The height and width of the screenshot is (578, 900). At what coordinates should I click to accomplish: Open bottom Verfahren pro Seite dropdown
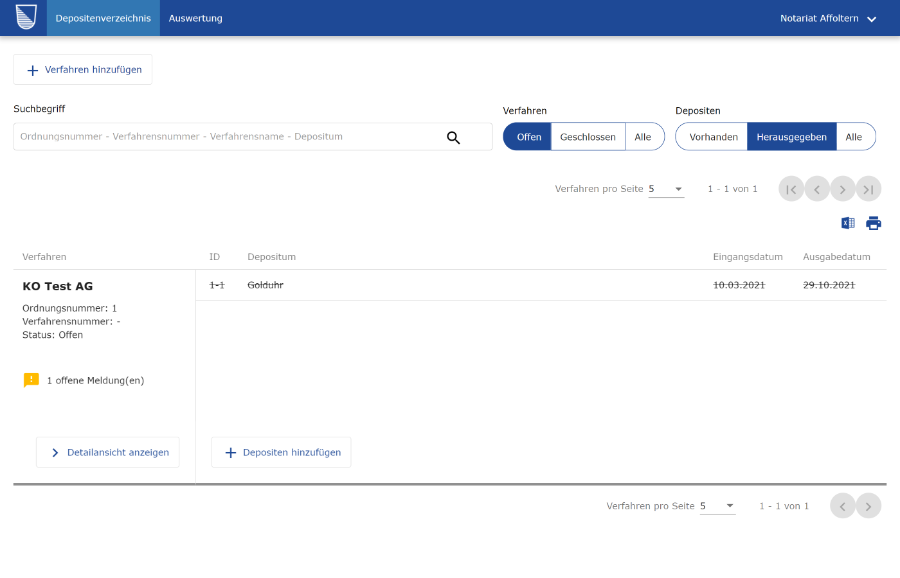click(x=717, y=506)
